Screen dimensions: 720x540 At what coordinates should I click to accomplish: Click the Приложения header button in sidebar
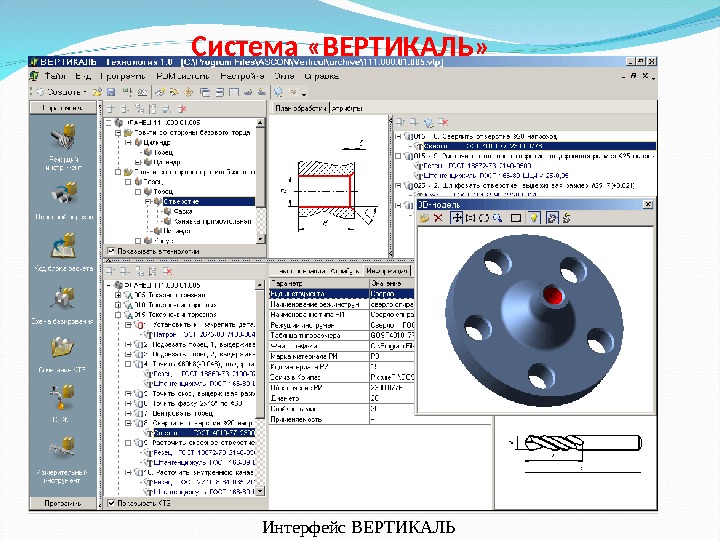pyautogui.click(x=62, y=108)
